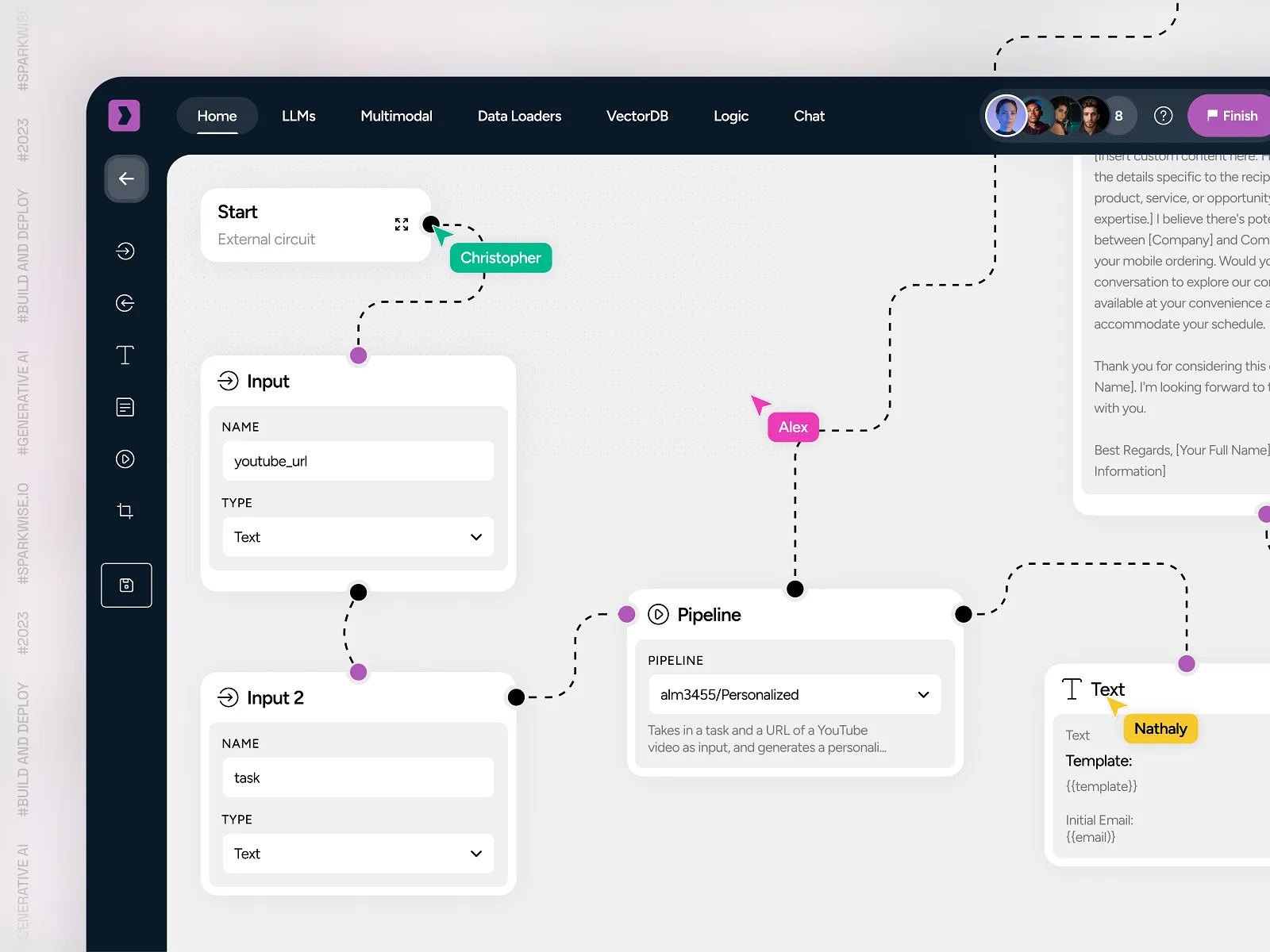
Task: Click the fourth collaborator avatar
Action: (x=1092, y=116)
